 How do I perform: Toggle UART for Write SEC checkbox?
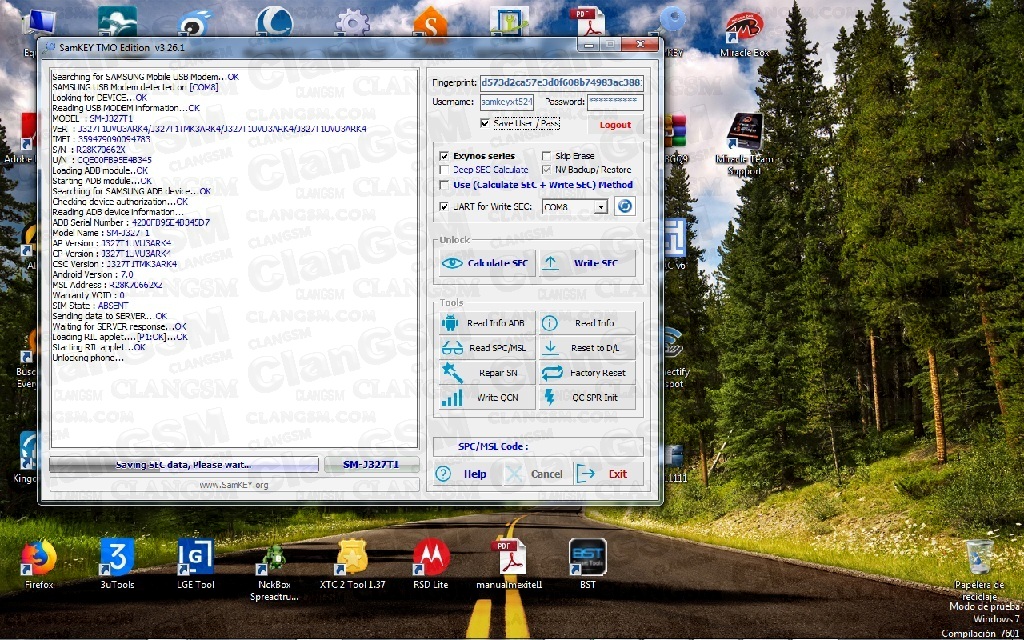tap(444, 207)
